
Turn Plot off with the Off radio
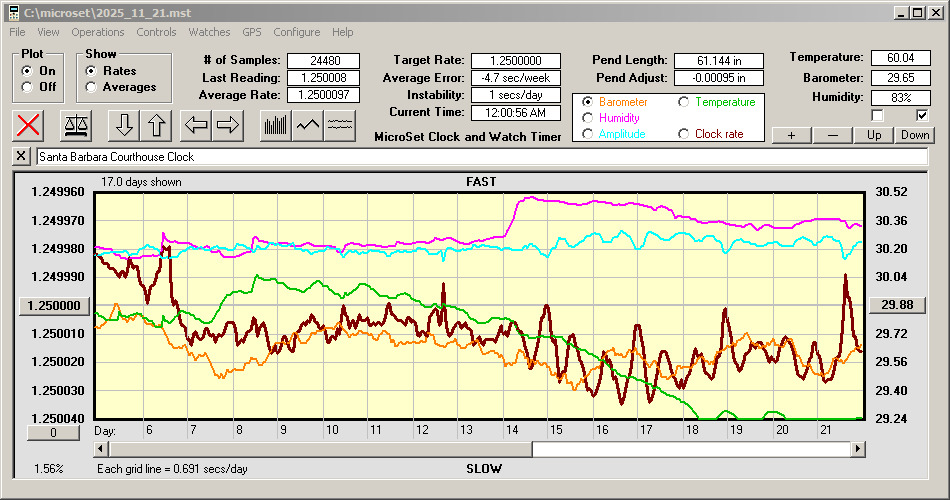26,87
